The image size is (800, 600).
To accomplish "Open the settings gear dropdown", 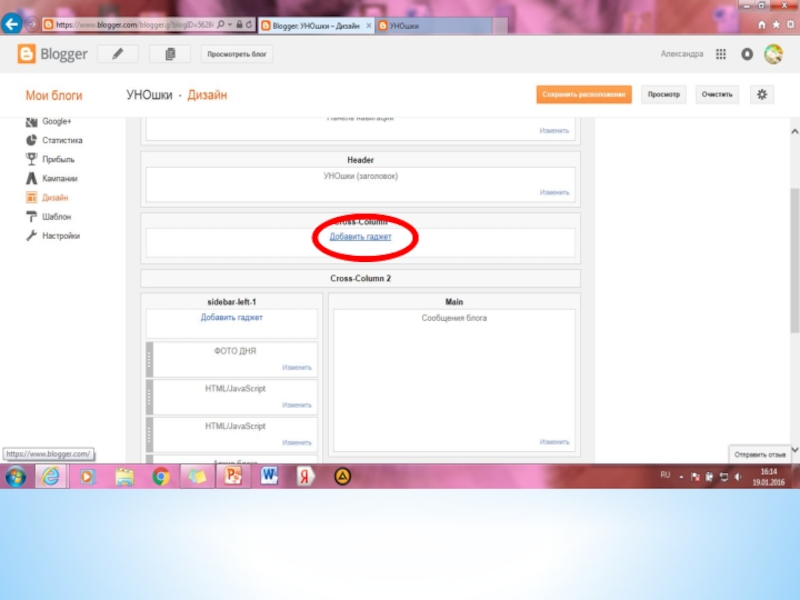I will point(762,95).
